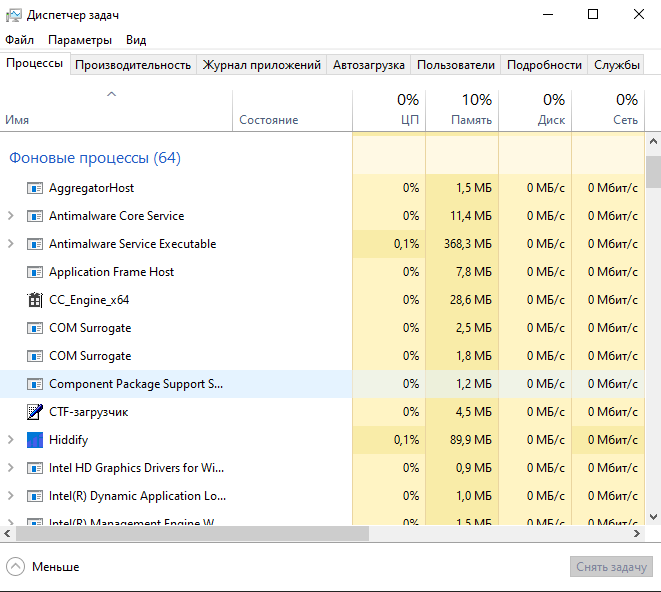Screen dimensions: 661x592
Task: Select the Intel(R) Dynamic Application Lo... name
Action: (137, 496)
